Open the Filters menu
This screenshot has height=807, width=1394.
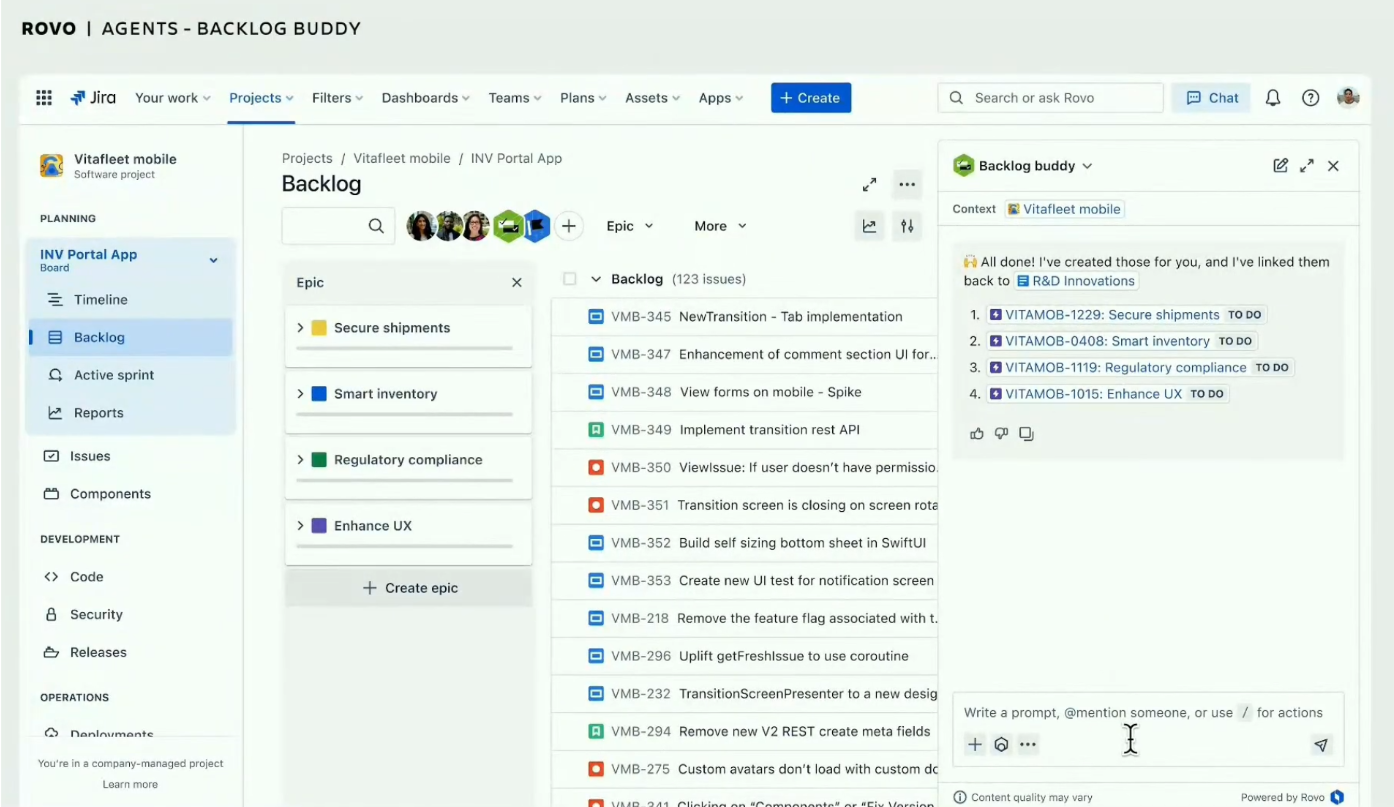point(337,98)
